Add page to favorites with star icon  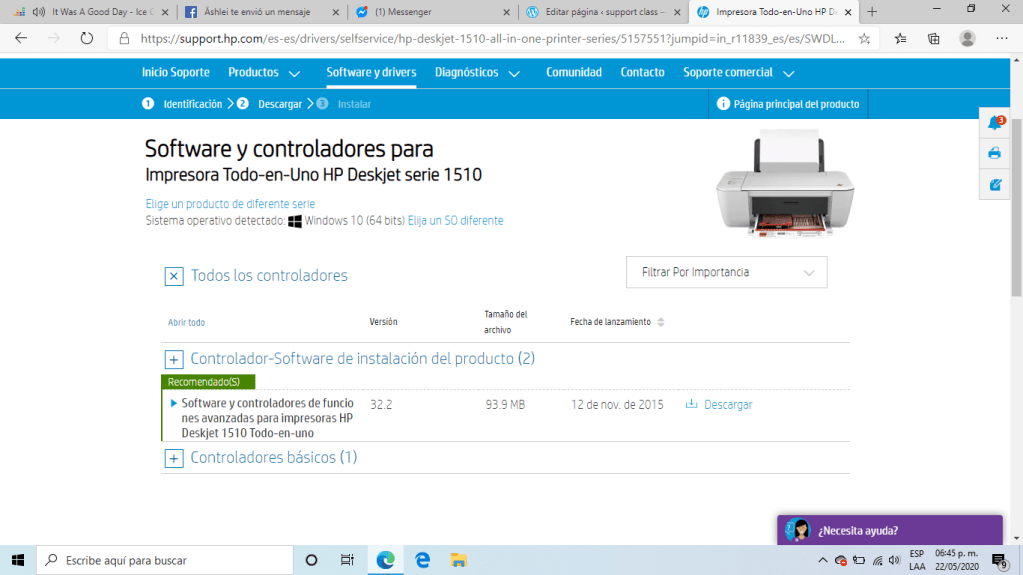pos(864,39)
